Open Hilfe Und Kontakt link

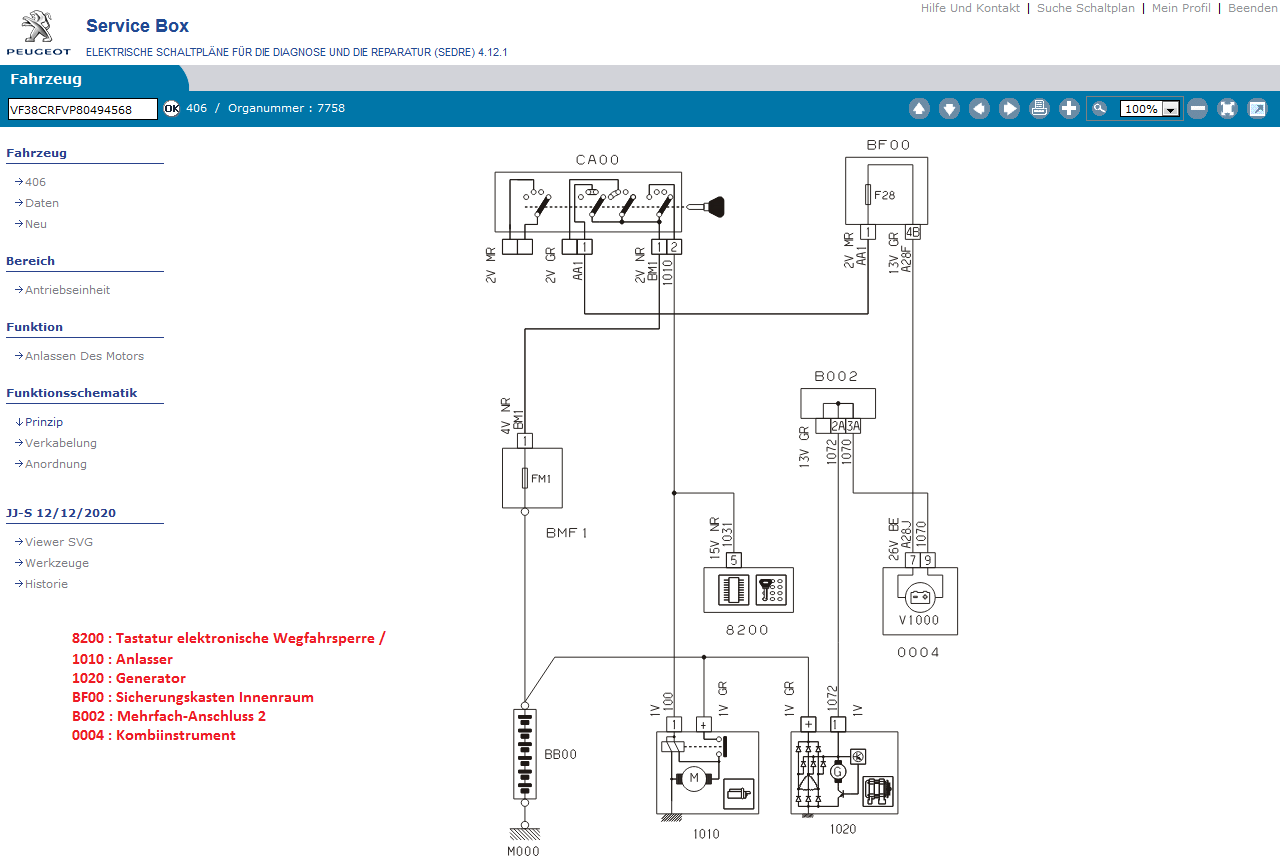point(970,8)
